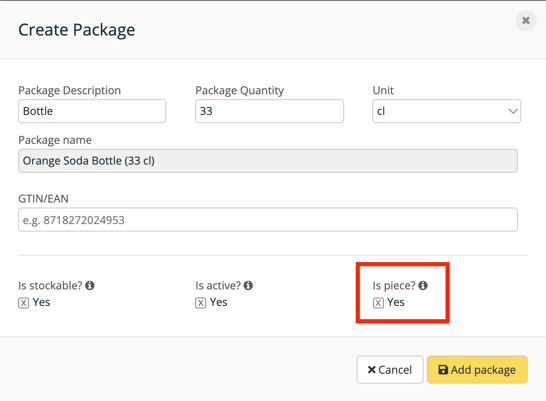This screenshot has height=401, width=546.
Task: Click the grayed-out Package name field
Action: pos(268,161)
